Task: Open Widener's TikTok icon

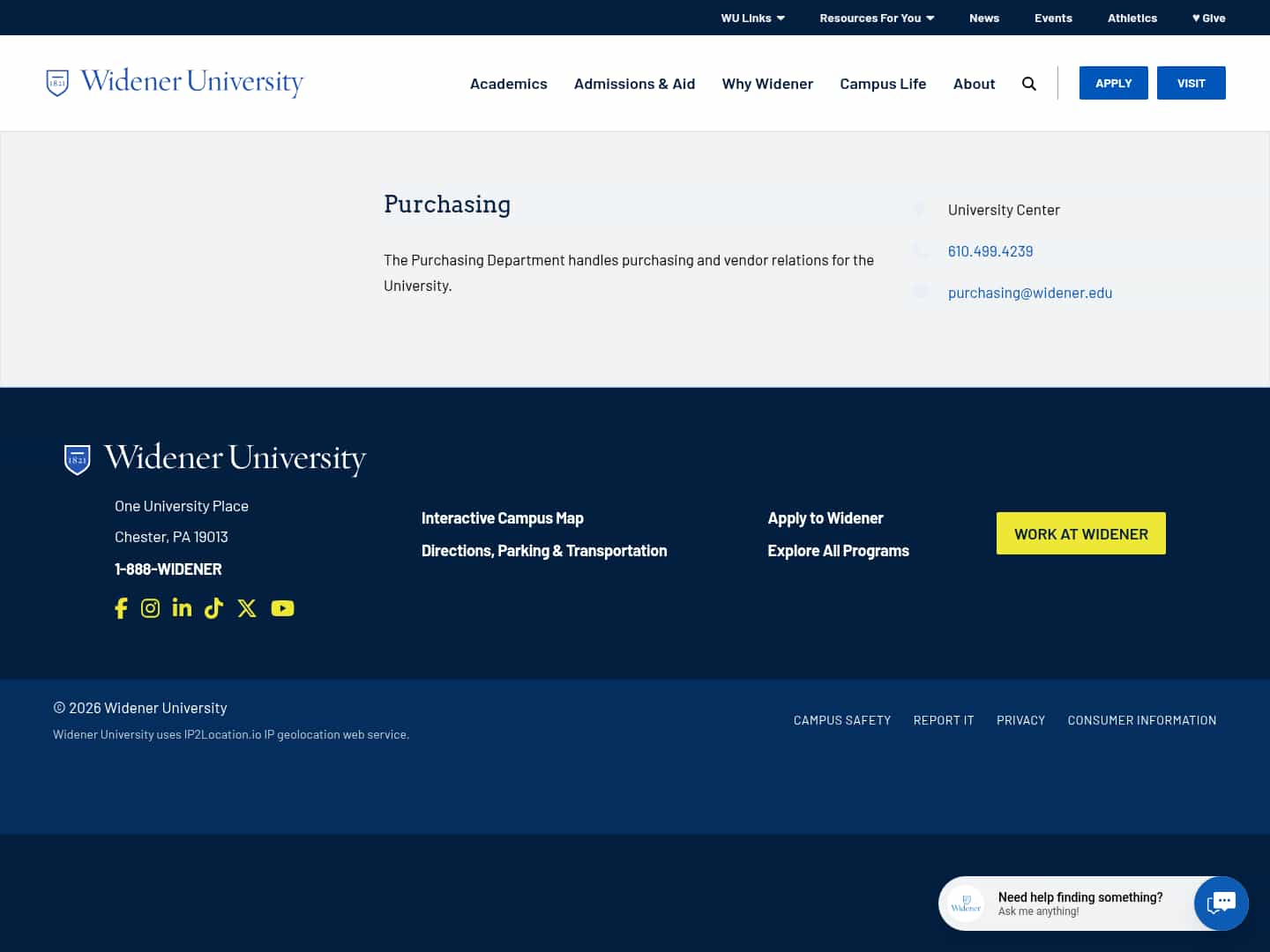Action: (213, 608)
